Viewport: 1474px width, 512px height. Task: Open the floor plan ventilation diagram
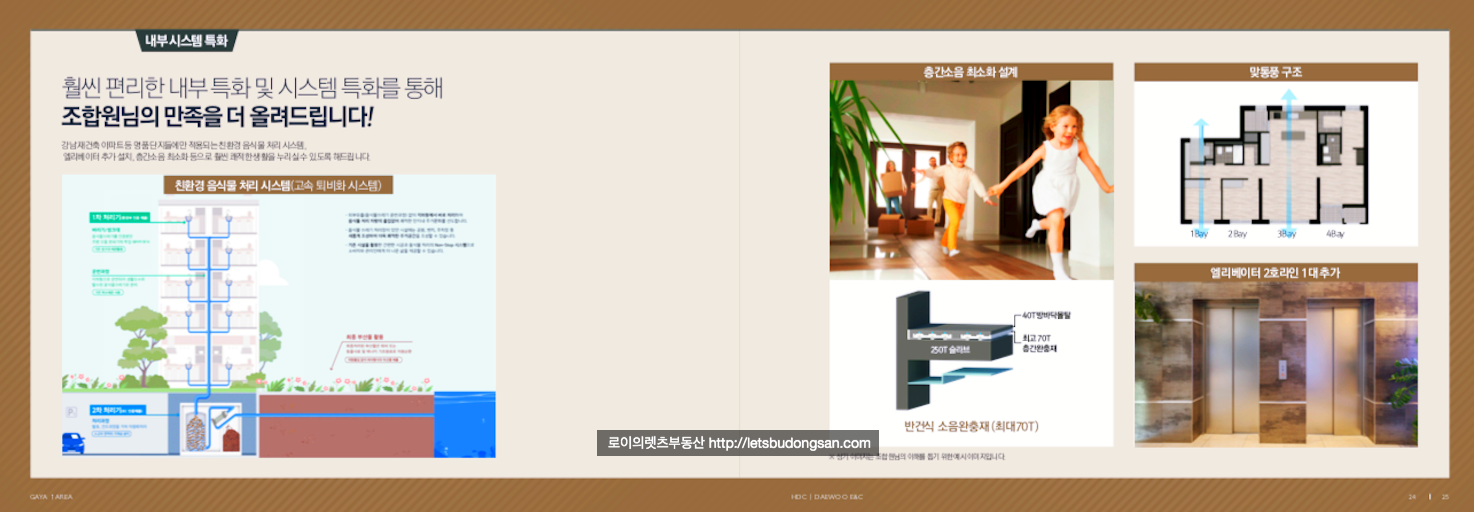1275,163
